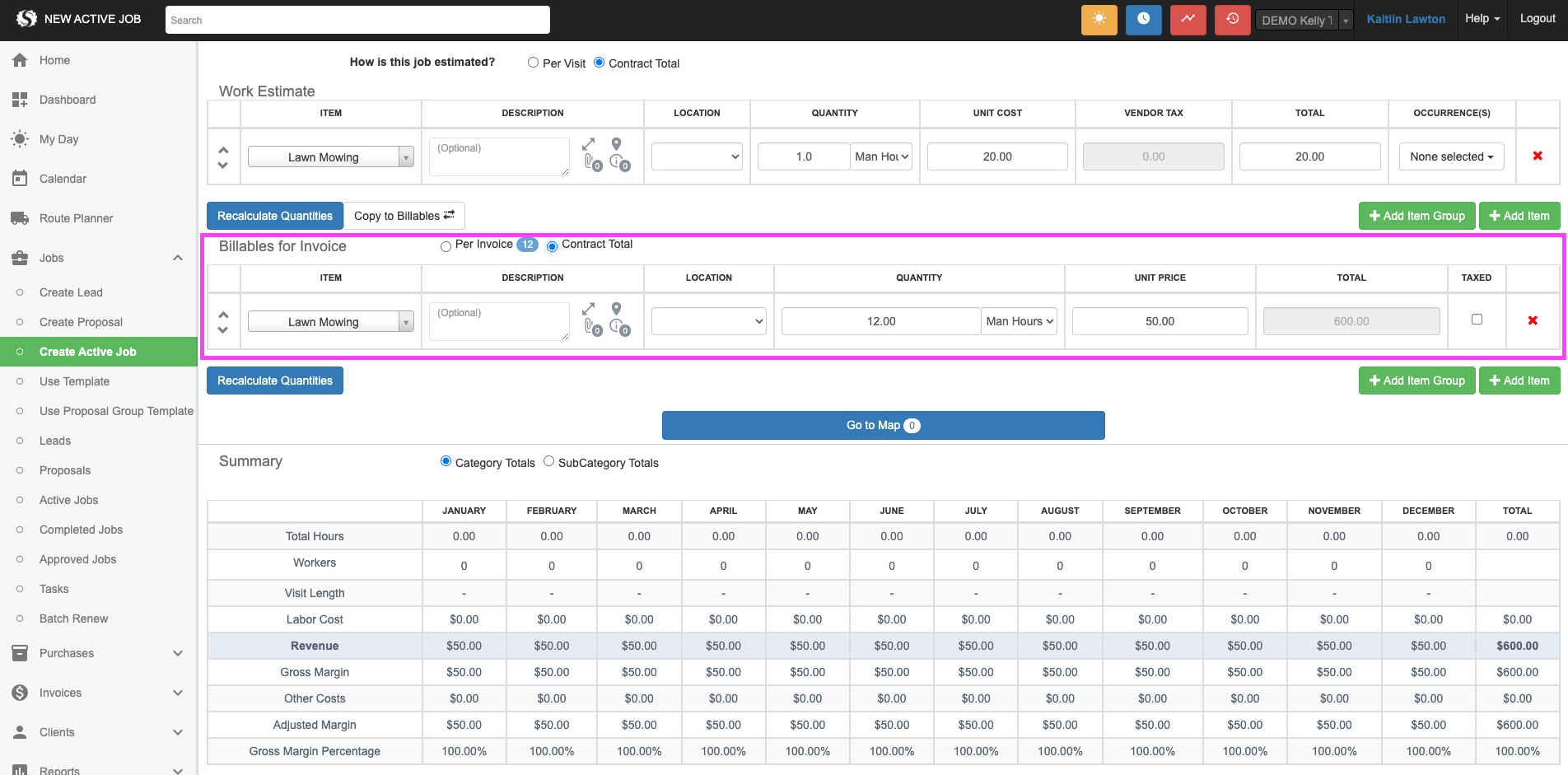
Task: Select the Per Visit estimate option
Action: pos(534,63)
